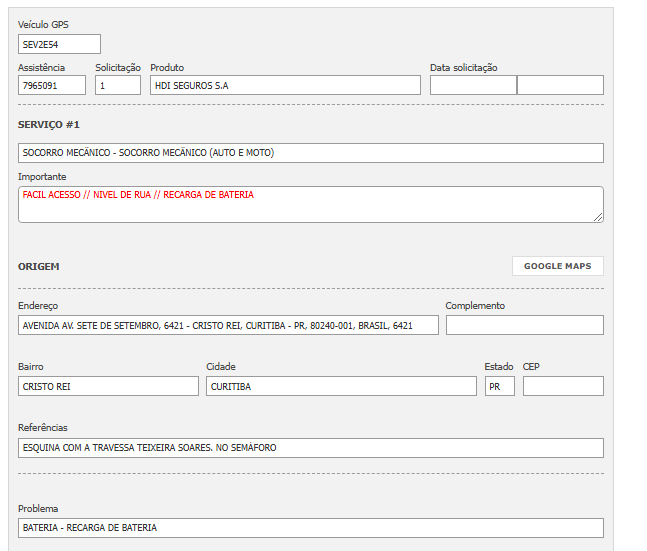Focus the empty Complemento field
Viewport: 647px width, 551px height.
tap(524, 325)
